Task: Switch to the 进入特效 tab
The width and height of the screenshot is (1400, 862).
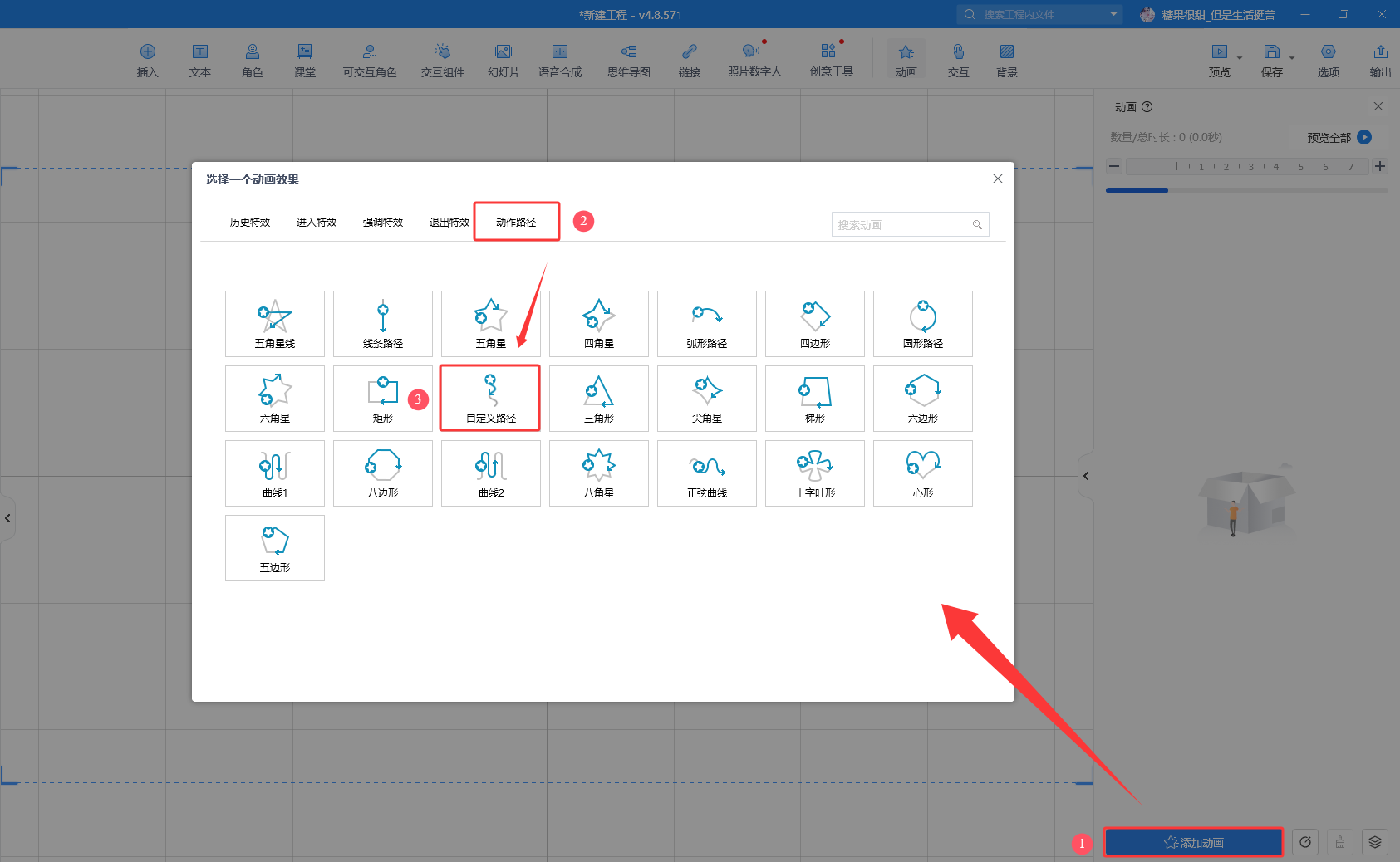Action: [x=317, y=223]
